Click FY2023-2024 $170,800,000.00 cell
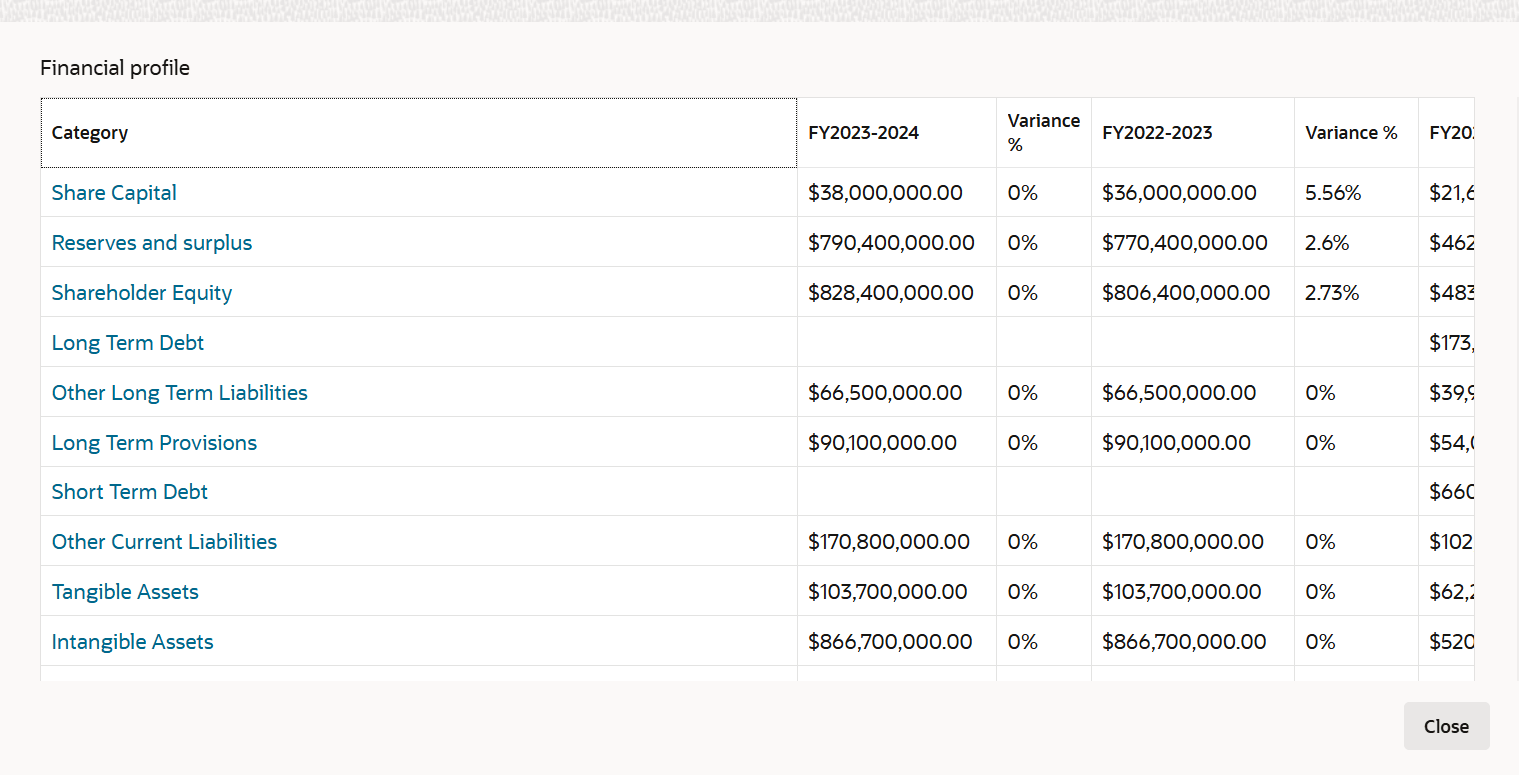This screenshot has width=1519, height=775. (x=897, y=542)
